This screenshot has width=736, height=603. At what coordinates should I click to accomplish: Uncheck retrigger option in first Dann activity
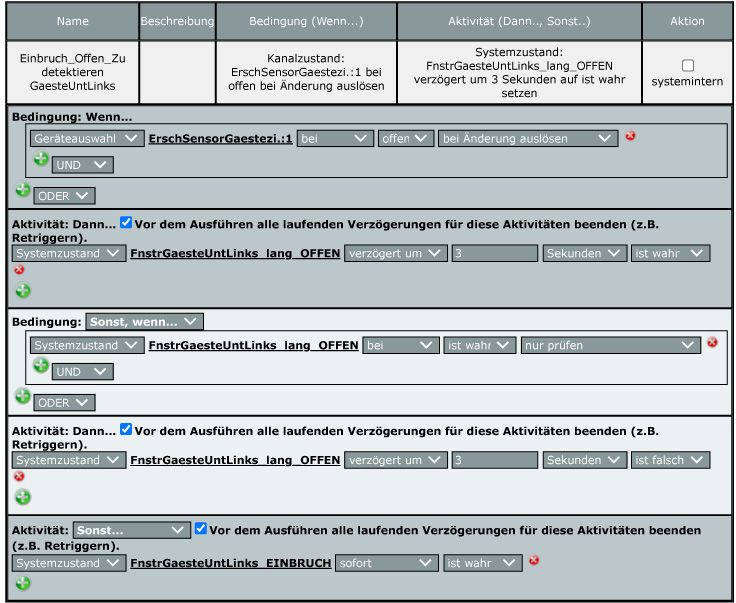126,222
